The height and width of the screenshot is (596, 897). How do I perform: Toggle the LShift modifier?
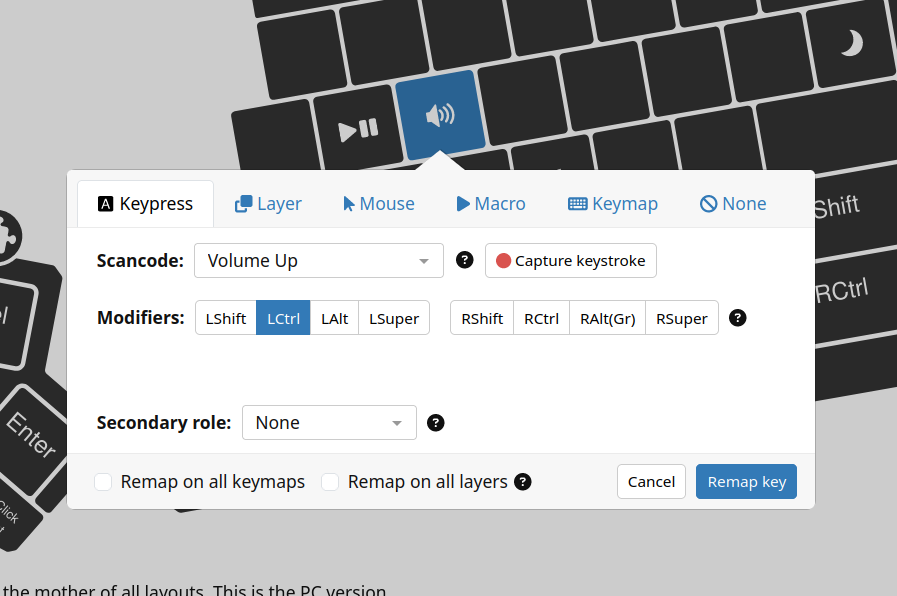point(225,318)
